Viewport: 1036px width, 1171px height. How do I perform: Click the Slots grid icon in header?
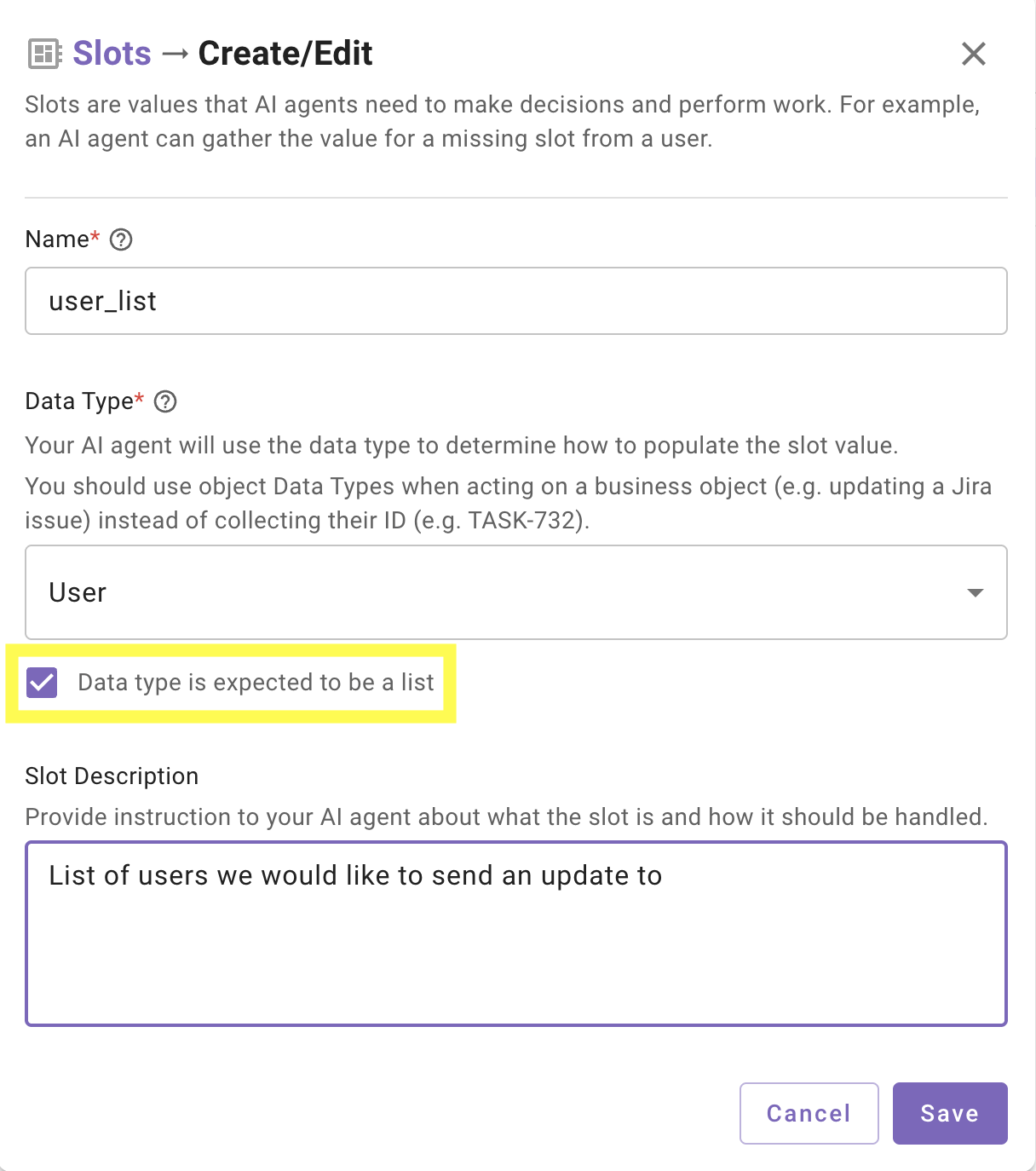click(44, 54)
